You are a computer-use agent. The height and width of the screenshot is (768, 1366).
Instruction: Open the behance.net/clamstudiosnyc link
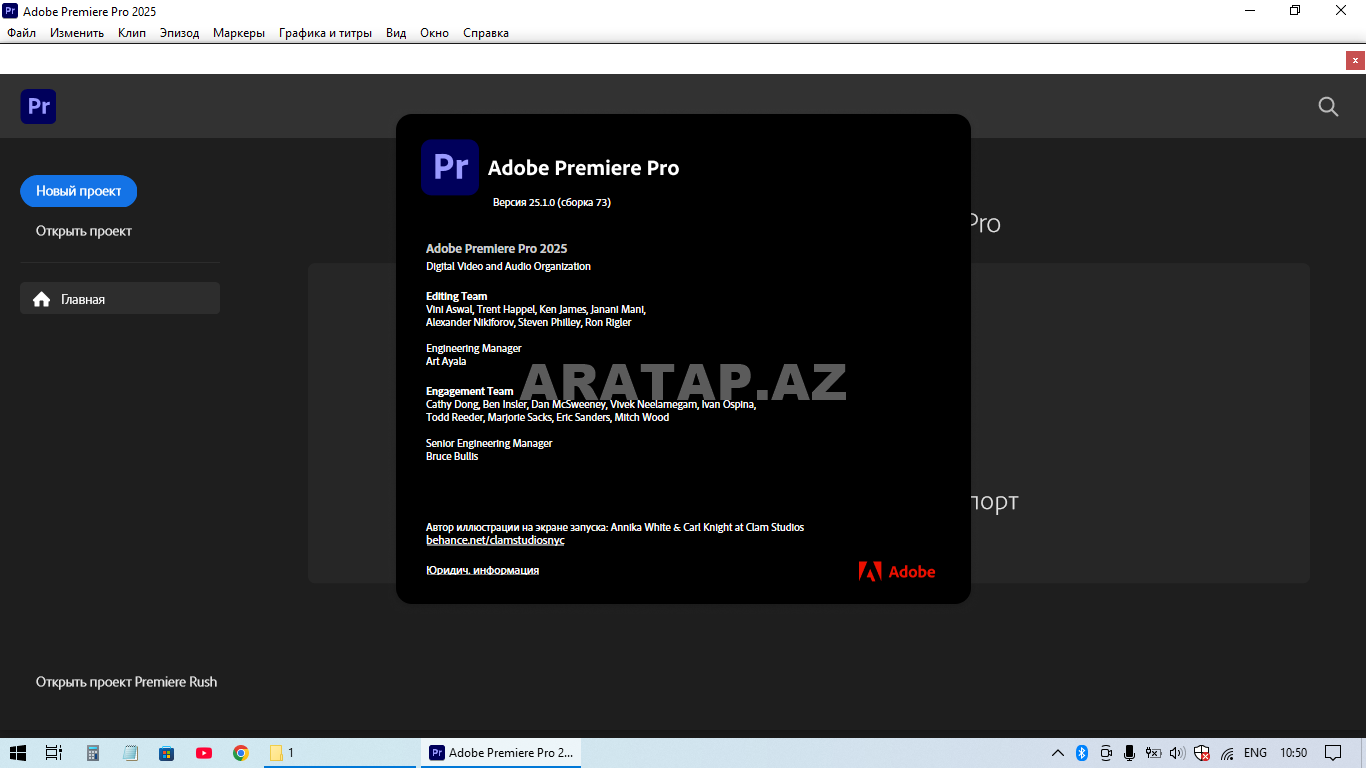(495, 540)
